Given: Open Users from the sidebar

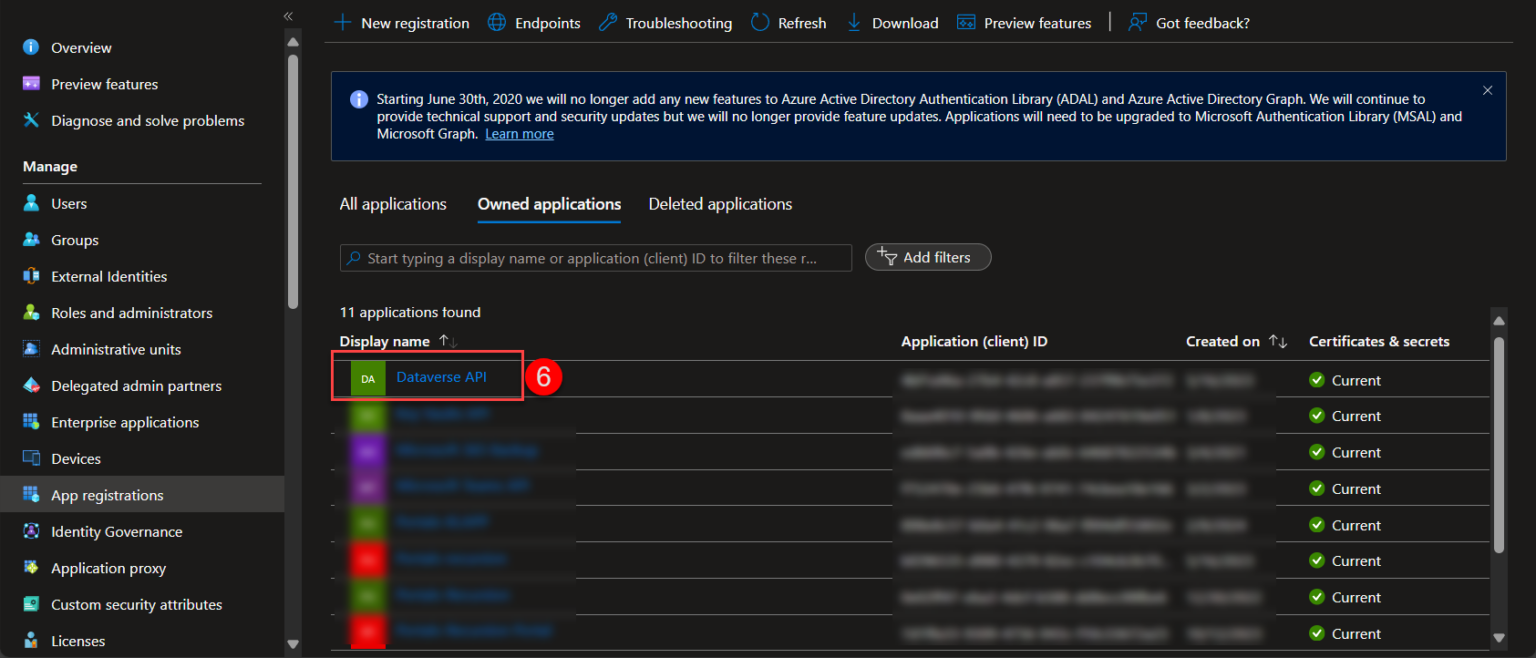Looking at the screenshot, I should tap(67, 203).
